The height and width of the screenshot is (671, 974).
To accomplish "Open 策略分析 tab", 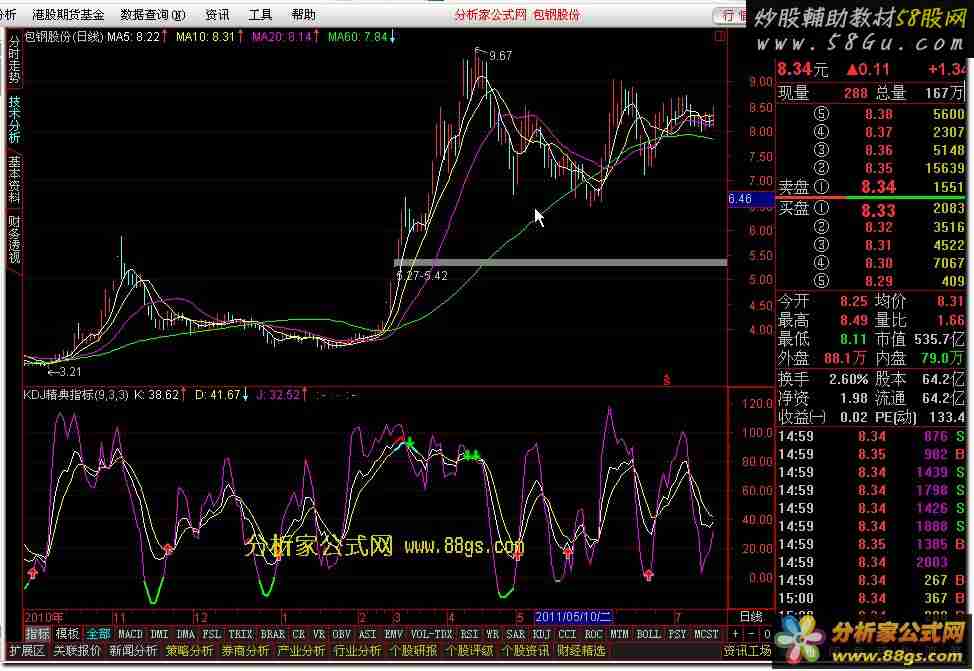I will [189, 650].
